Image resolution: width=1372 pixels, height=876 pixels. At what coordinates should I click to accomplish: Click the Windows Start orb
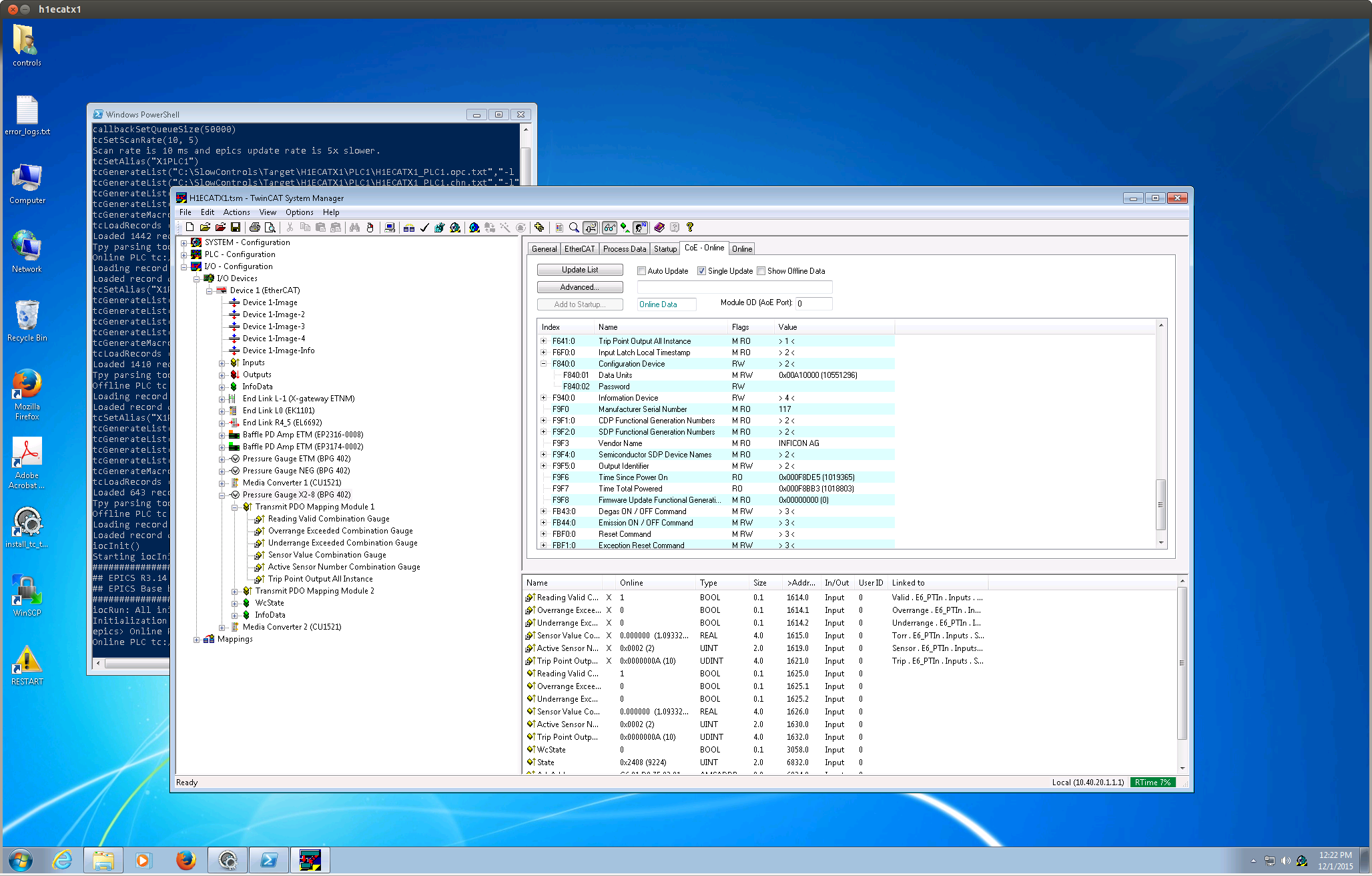21,860
